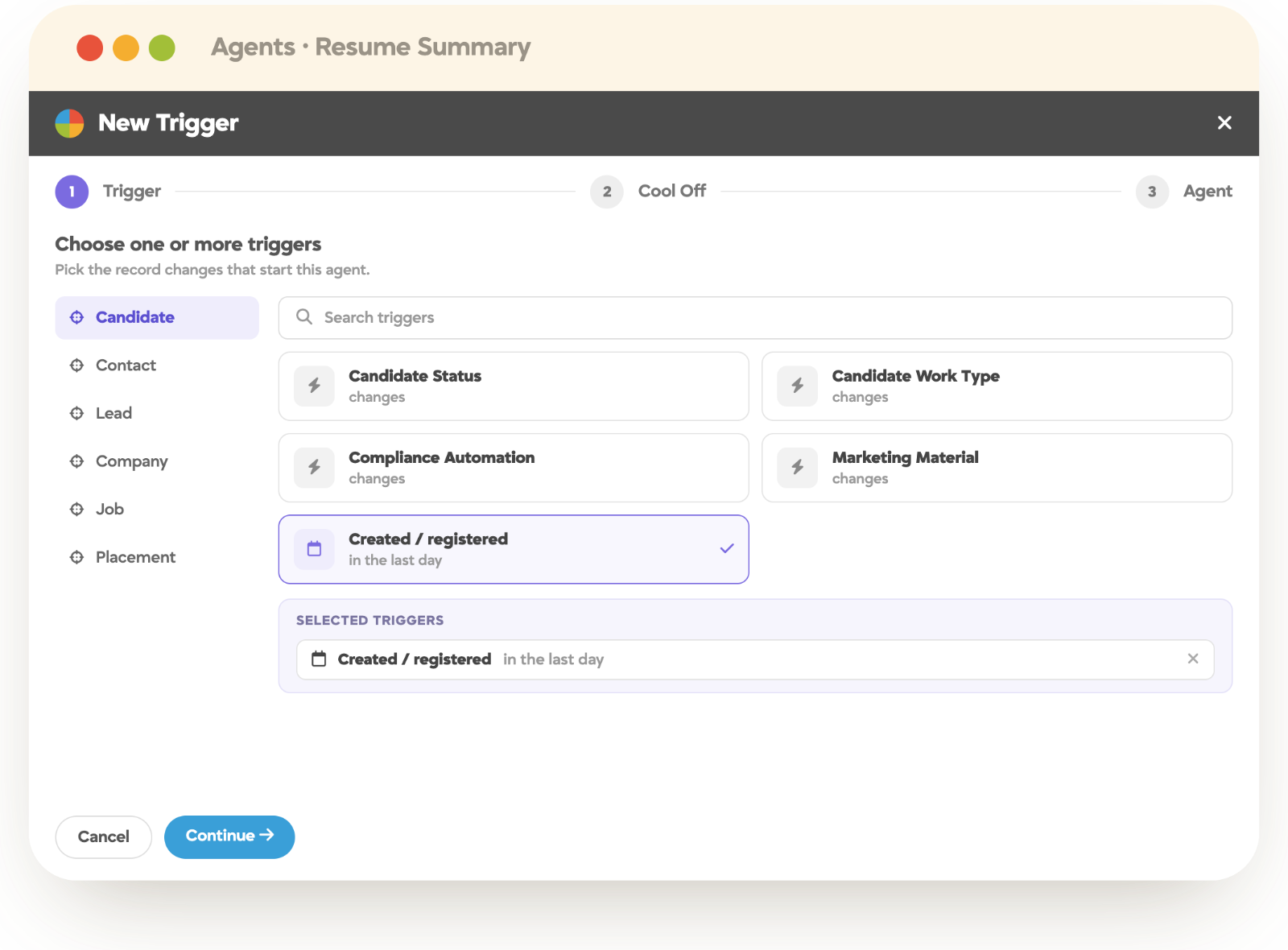Click the target icon next to Candidate
The height and width of the screenshot is (950, 1288).
coord(76,317)
